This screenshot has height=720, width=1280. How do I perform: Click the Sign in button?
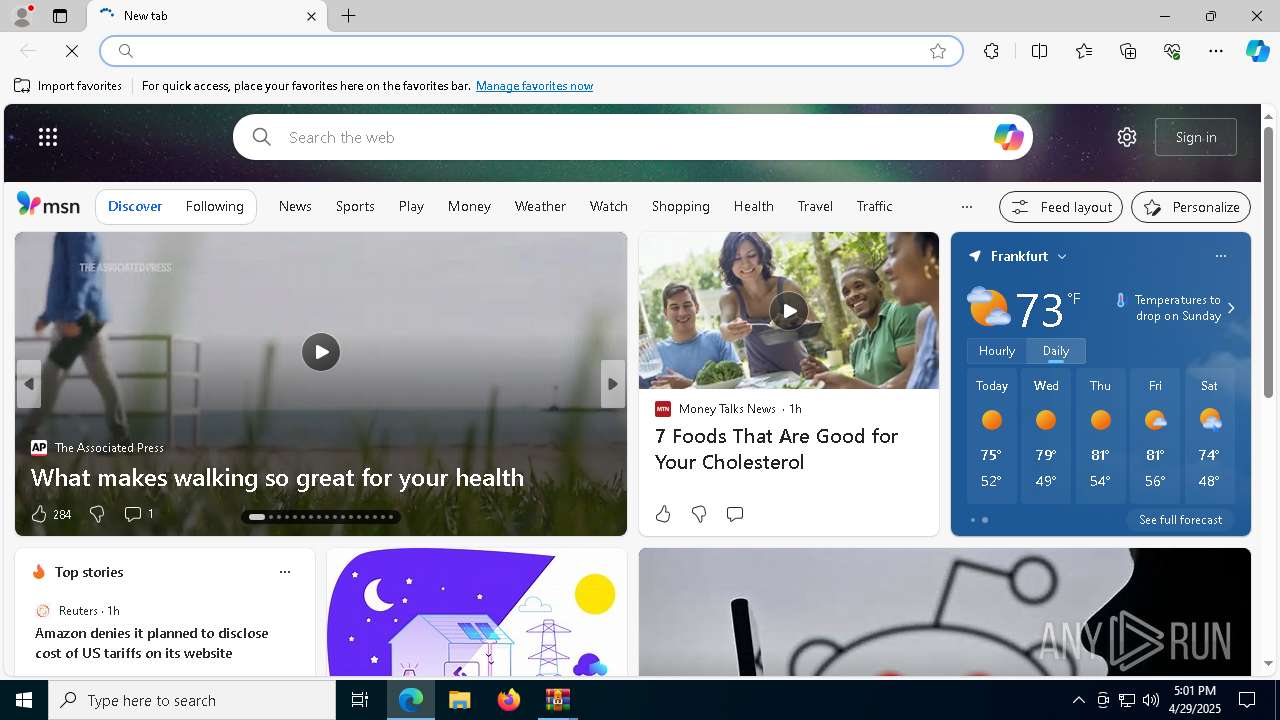click(1196, 137)
